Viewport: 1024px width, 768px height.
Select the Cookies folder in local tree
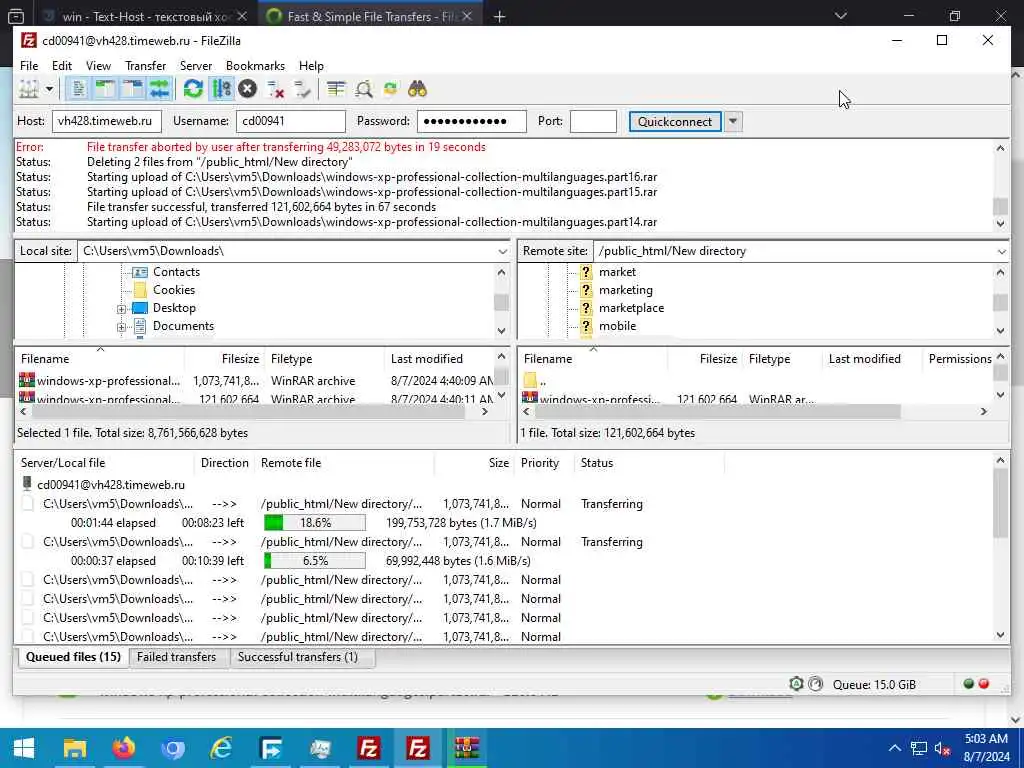click(x=174, y=290)
